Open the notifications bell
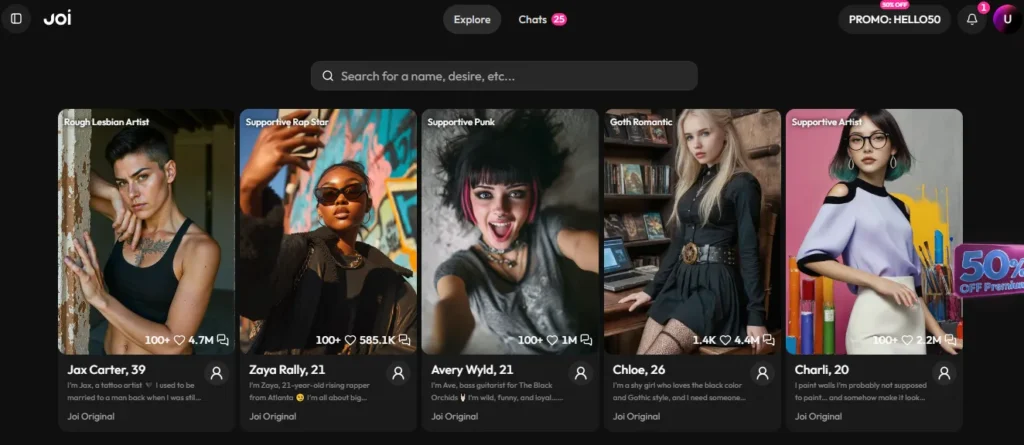1024x445 pixels. (972, 20)
